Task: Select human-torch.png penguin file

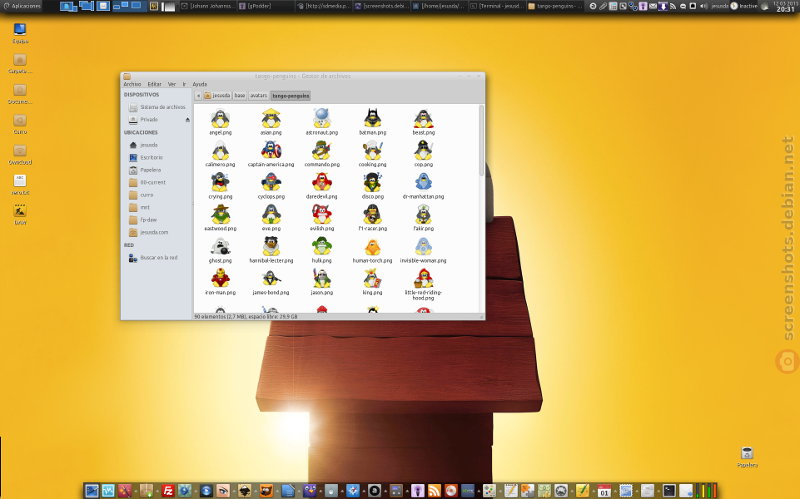Action: tap(372, 251)
